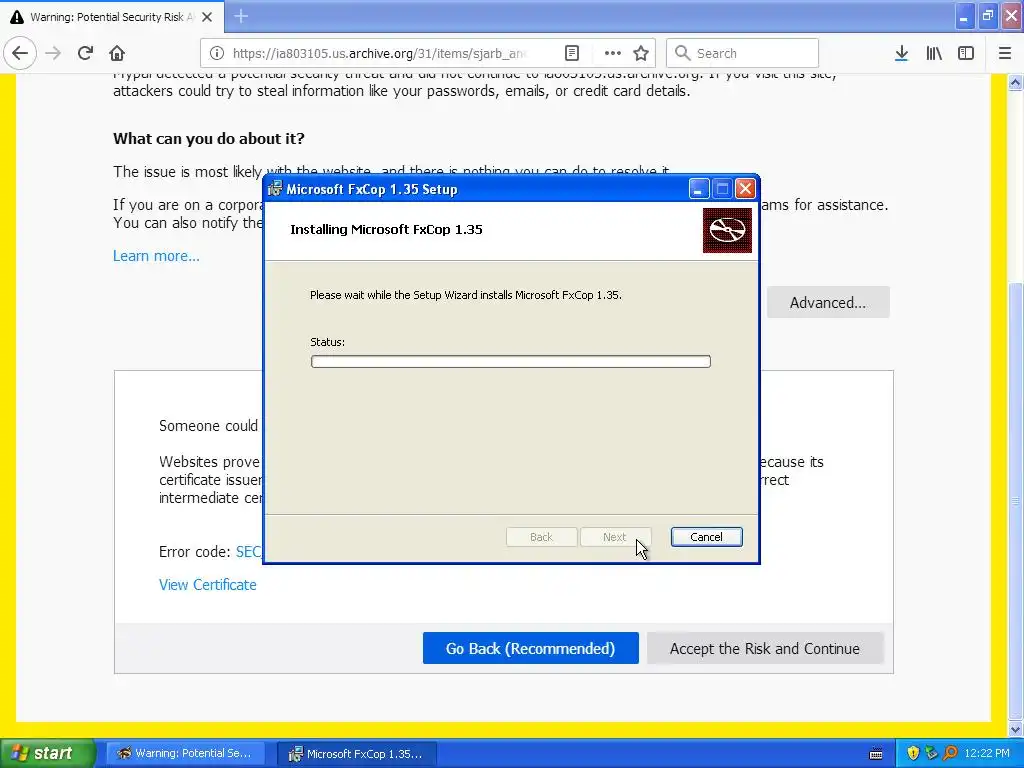Image resolution: width=1024 pixels, height=768 pixels.
Task: Click the browser address bar URL
Action: pyautogui.click(x=379, y=53)
